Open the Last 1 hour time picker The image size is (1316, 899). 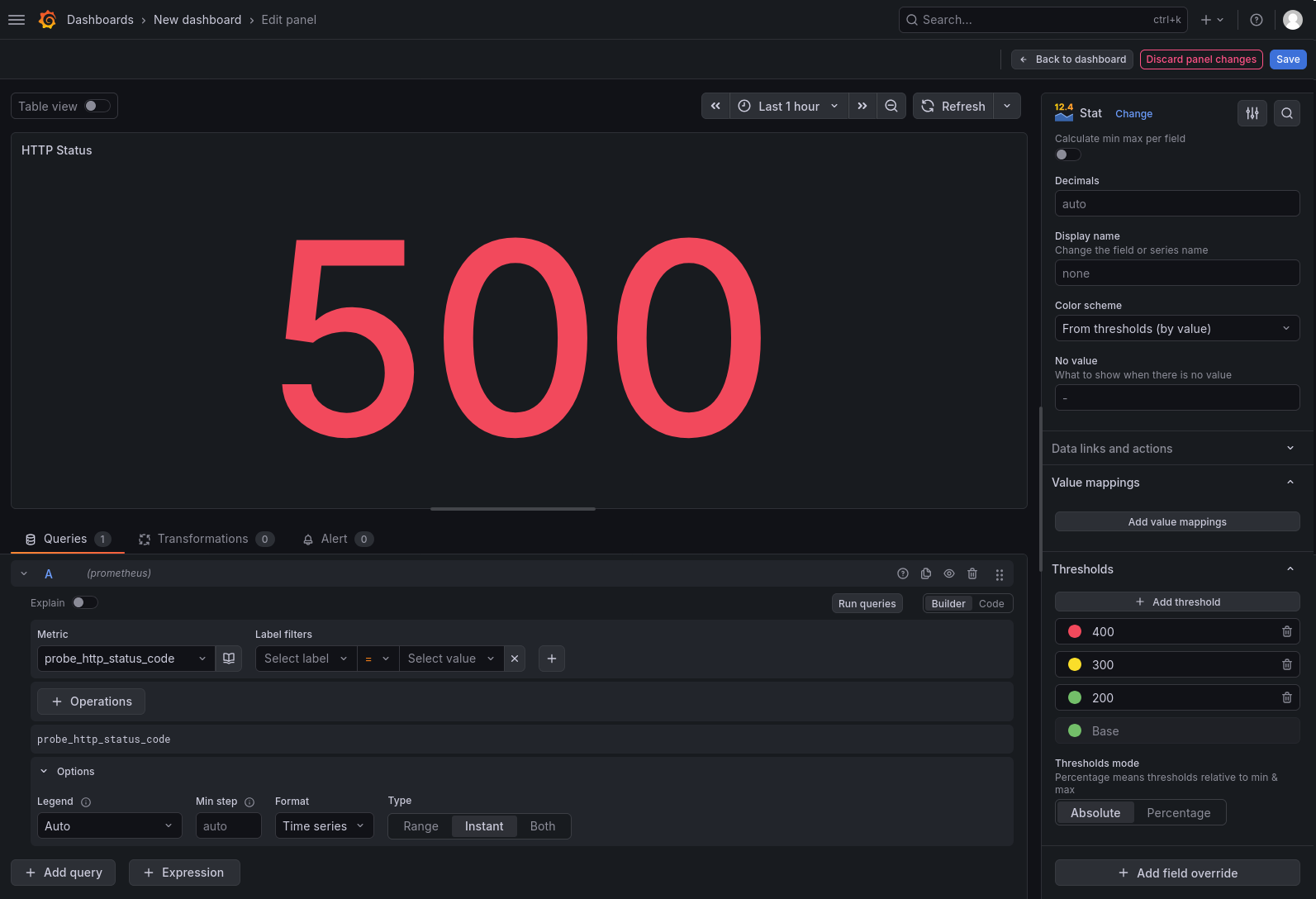pyautogui.click(x=789, y=106)
